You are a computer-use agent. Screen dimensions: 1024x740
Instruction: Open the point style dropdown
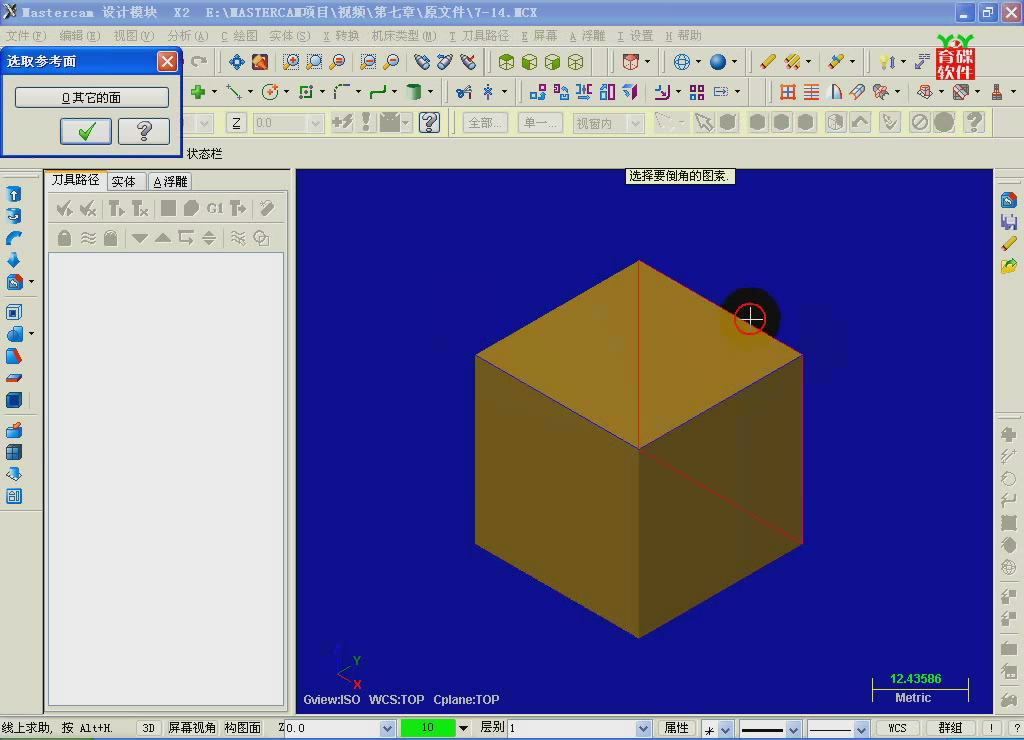point(725,729)
